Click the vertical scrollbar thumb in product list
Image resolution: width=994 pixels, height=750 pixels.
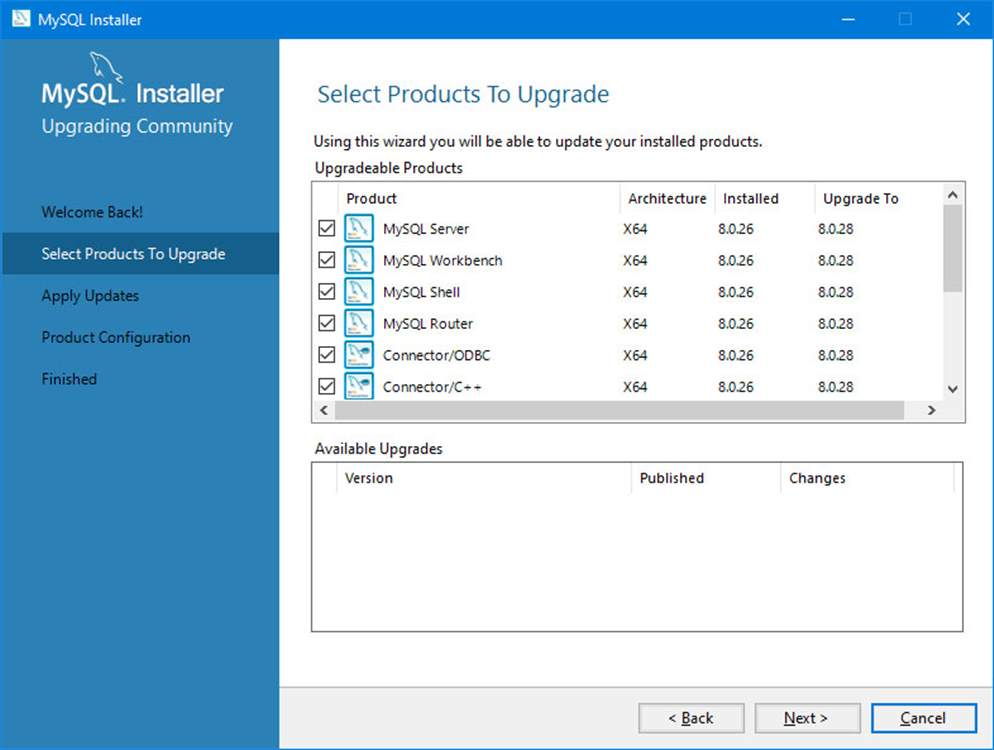coord(952,249)
